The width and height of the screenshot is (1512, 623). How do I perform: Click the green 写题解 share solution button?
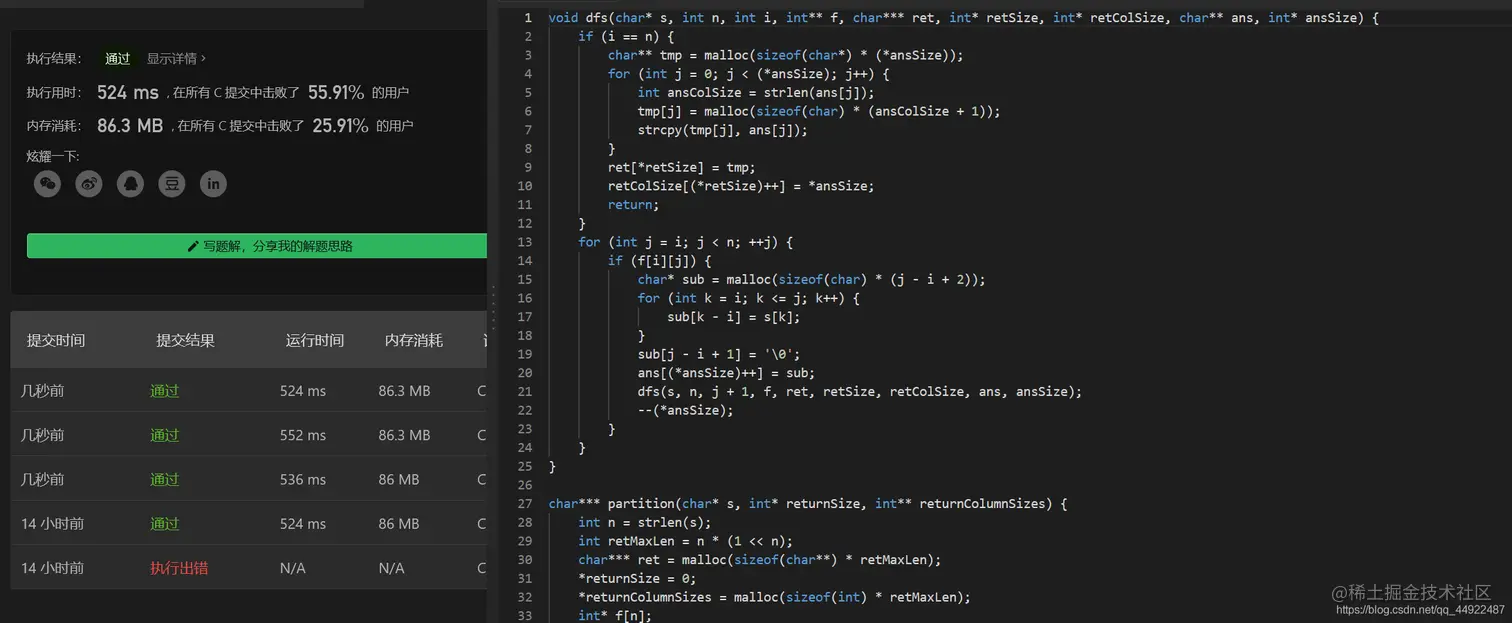click(257, 246)
